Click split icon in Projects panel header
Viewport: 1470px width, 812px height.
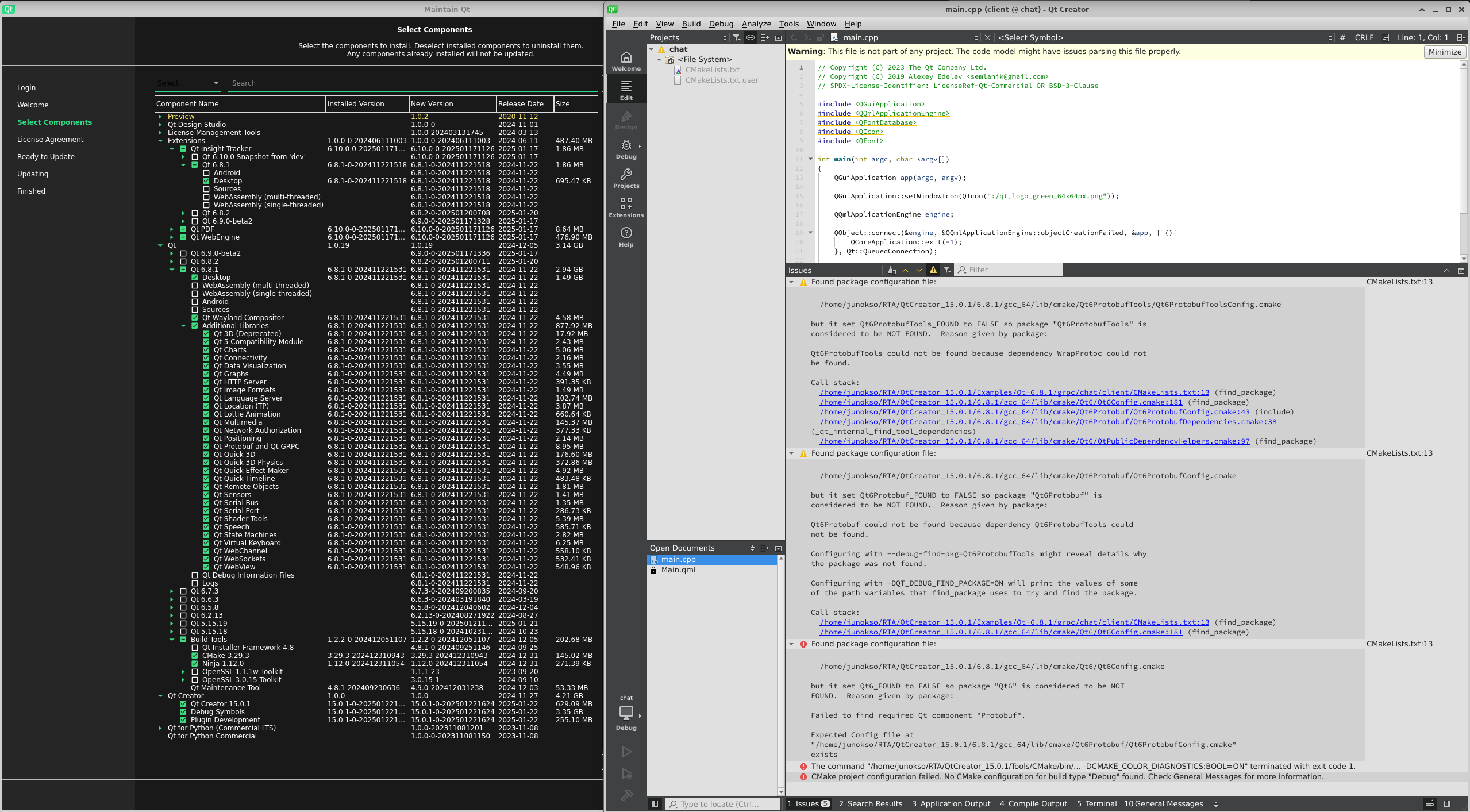point(764,37)
